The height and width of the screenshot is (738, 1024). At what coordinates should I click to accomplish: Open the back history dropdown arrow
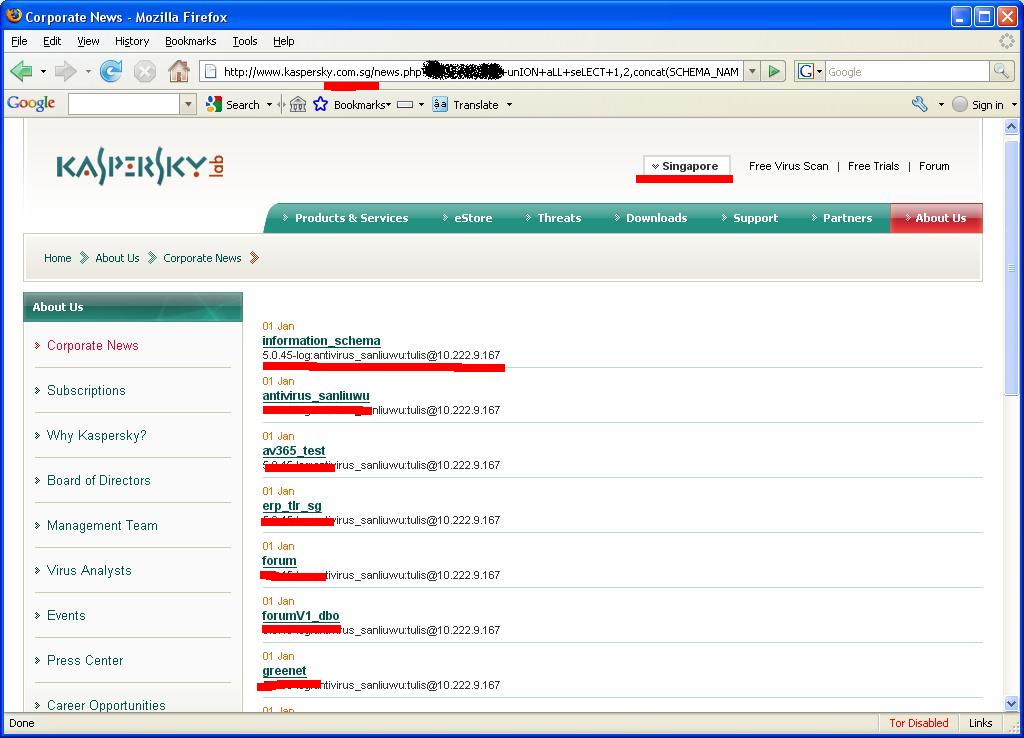click(x=43, y=71)
